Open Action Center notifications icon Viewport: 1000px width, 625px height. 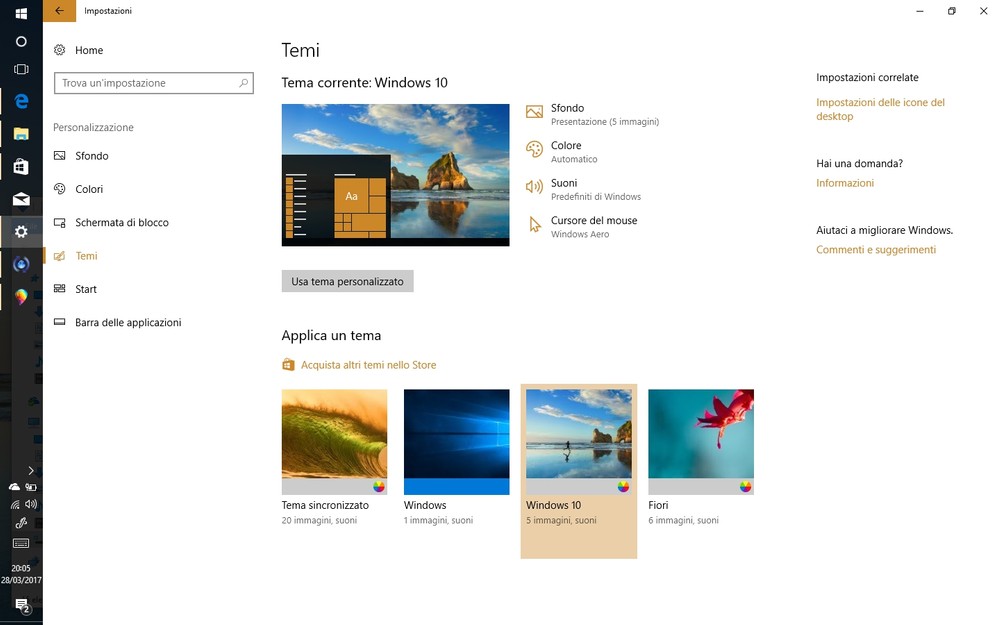coord(22,605)
